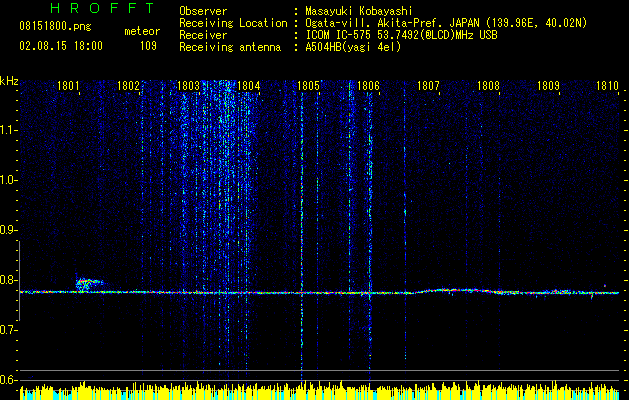Click the Receiving antenna label
Viewport: 629px width, 400px height.
click(x=230, y=47)
